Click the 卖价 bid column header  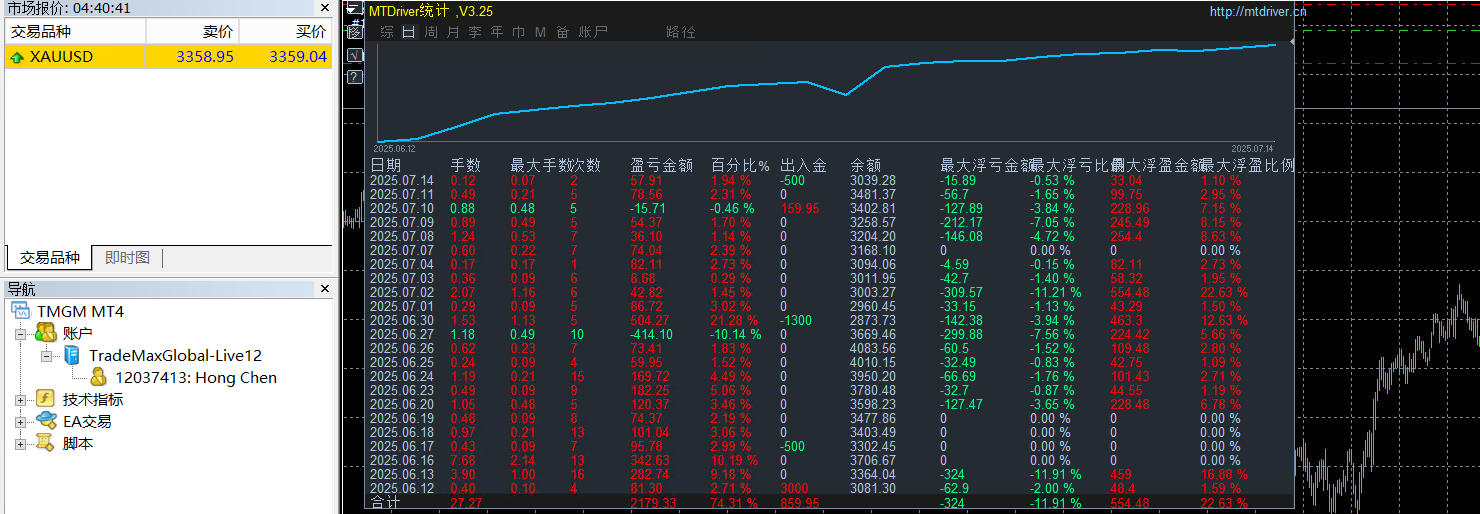tap(192, 32)
